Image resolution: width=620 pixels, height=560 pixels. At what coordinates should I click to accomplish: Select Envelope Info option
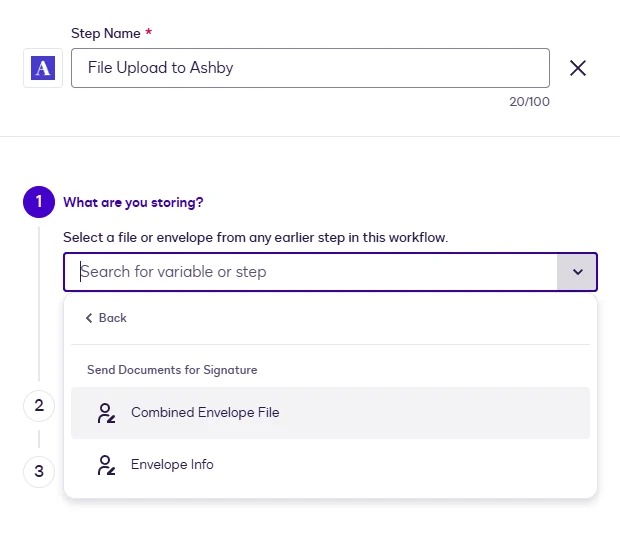click(330, 464)
